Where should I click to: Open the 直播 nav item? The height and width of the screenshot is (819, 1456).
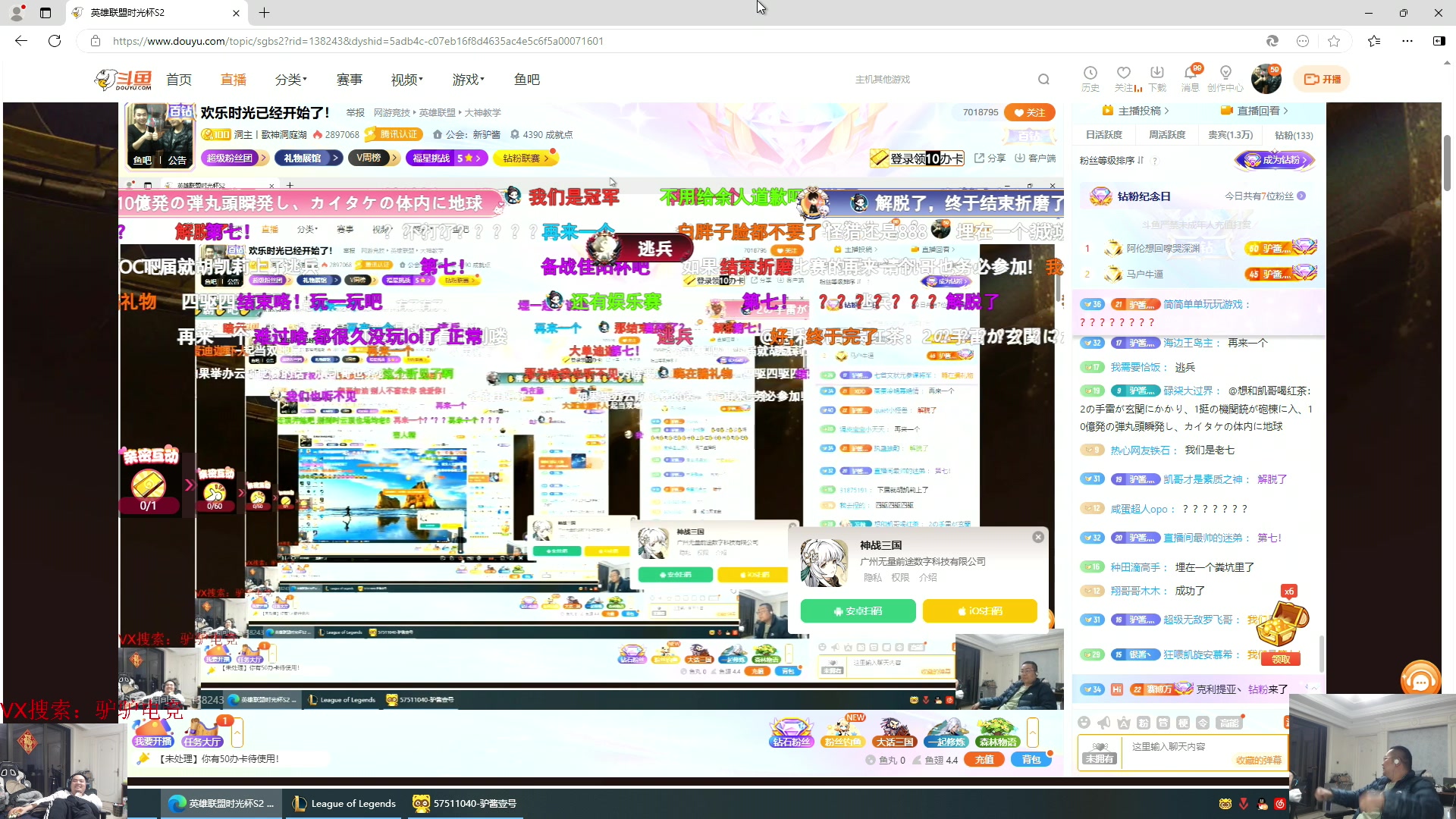tap(233, 79)
